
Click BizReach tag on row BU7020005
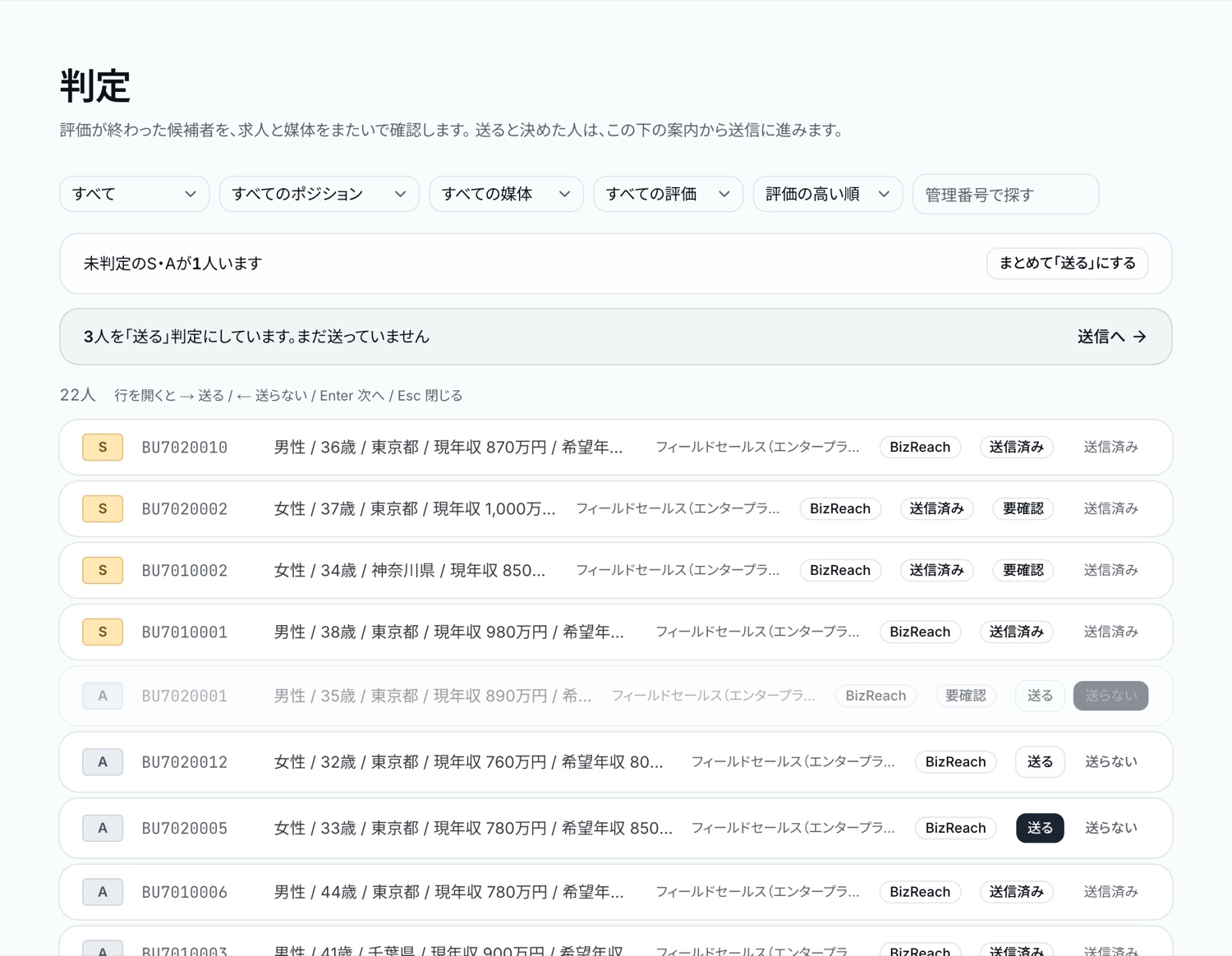tap(955, 828)
